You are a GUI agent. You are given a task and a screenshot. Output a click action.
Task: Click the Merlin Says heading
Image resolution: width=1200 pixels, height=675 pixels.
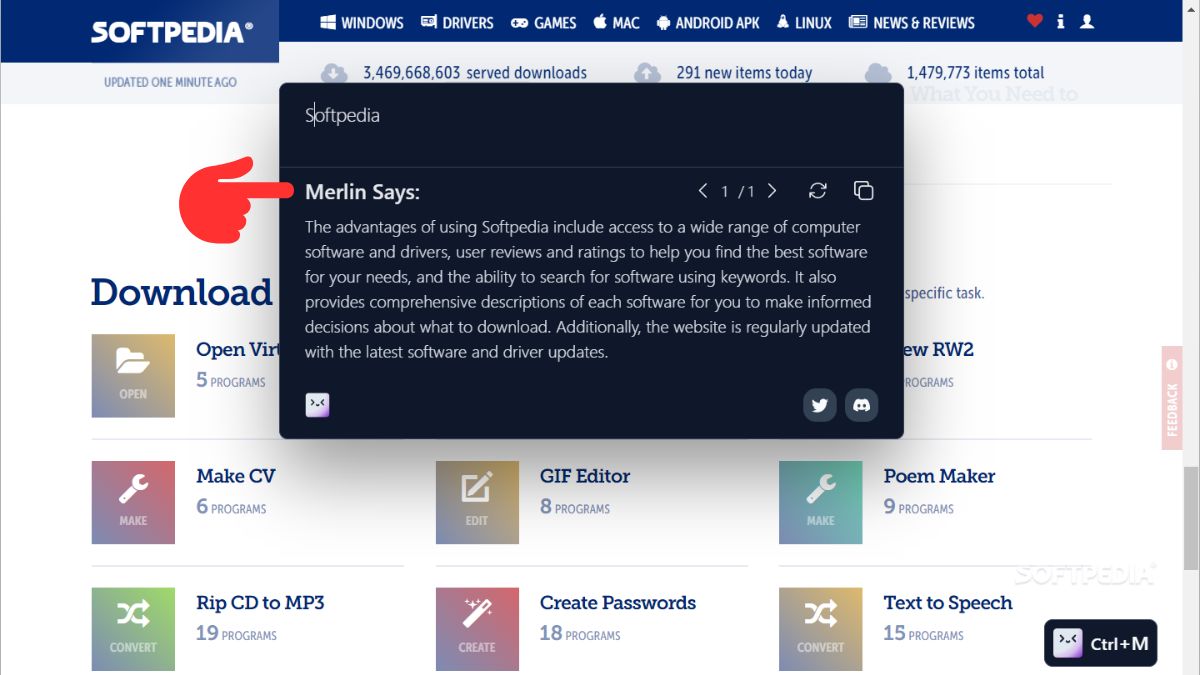[362, 192]
